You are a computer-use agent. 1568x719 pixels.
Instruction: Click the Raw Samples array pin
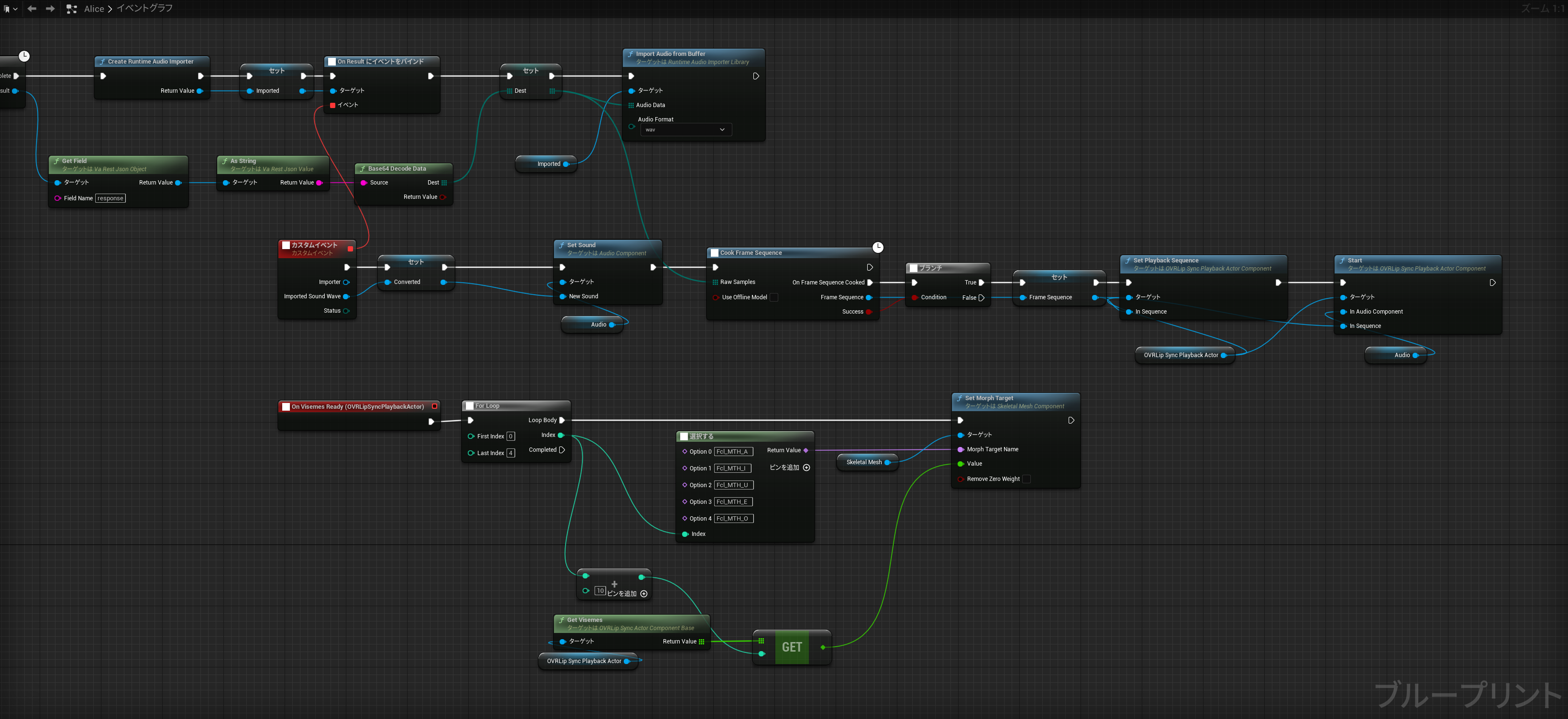pos(715,282)
